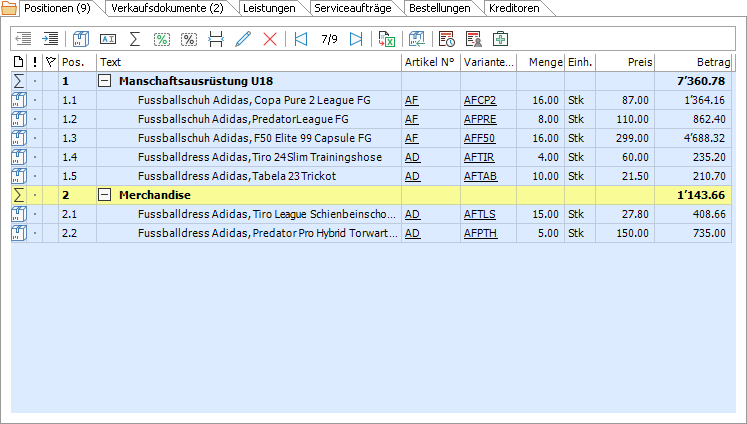Jump to the first position using arrow icon
This screenshot has height=424, width=747.
click(301, 39)
